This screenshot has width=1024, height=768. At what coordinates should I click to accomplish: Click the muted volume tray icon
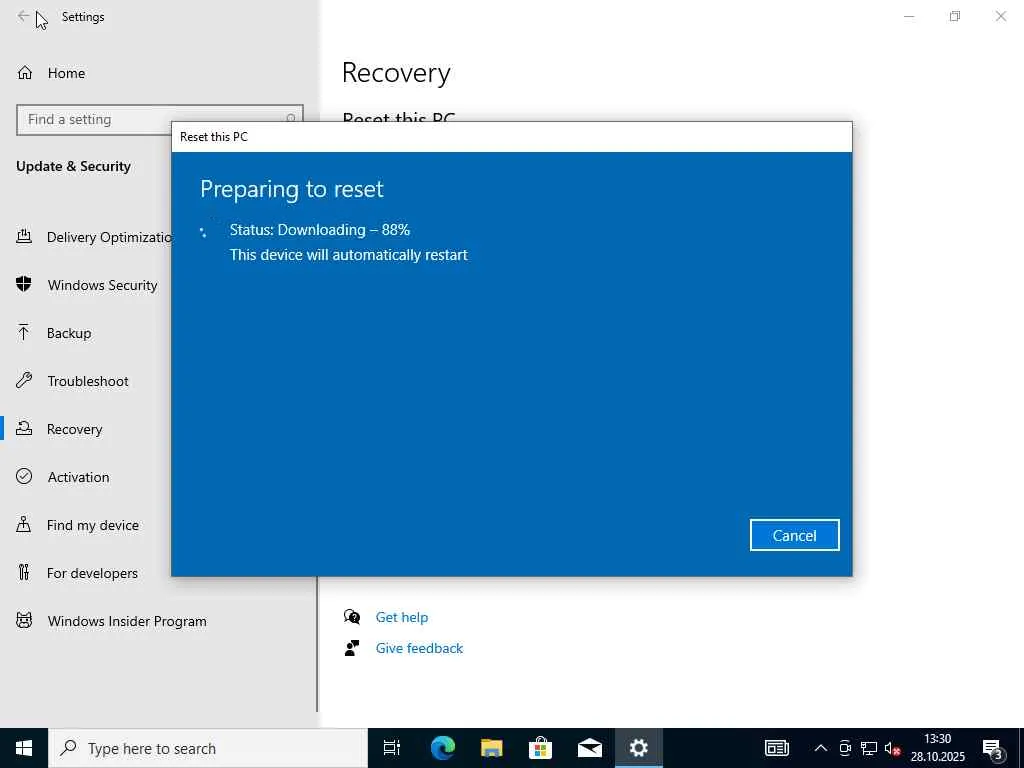[892, 748]
